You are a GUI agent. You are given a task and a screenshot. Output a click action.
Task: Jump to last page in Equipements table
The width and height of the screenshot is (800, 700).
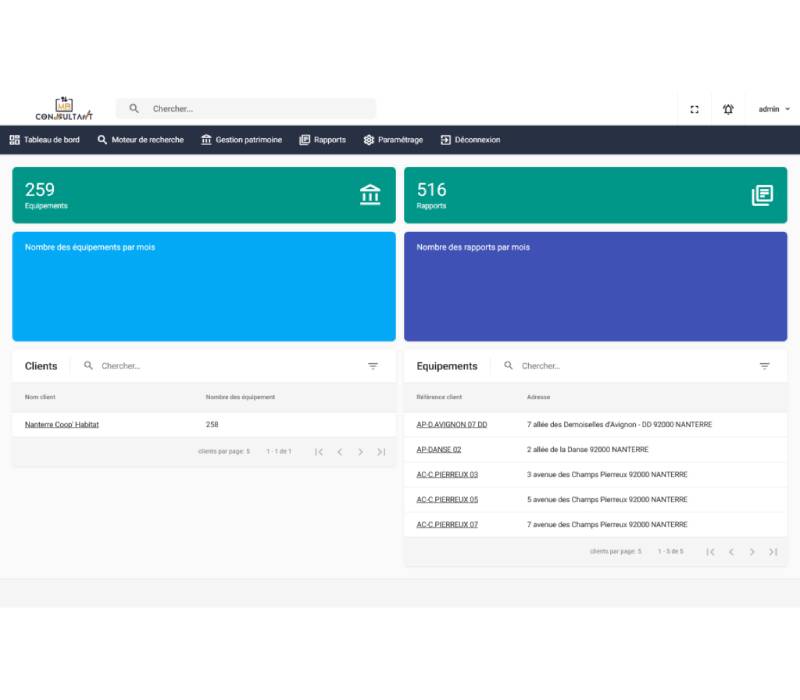(x=773, y=552)
